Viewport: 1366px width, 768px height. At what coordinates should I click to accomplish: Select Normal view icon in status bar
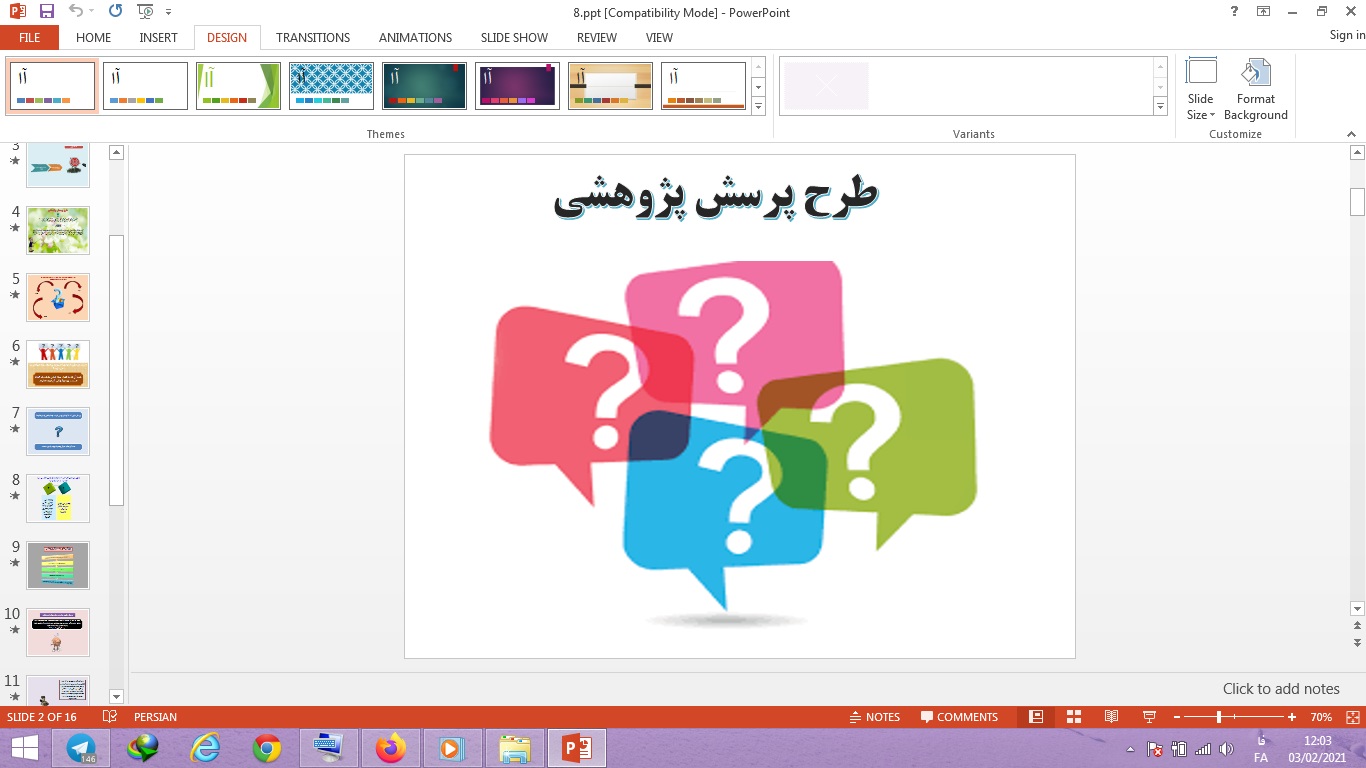pyautogui.click(x=1037, y=716)
